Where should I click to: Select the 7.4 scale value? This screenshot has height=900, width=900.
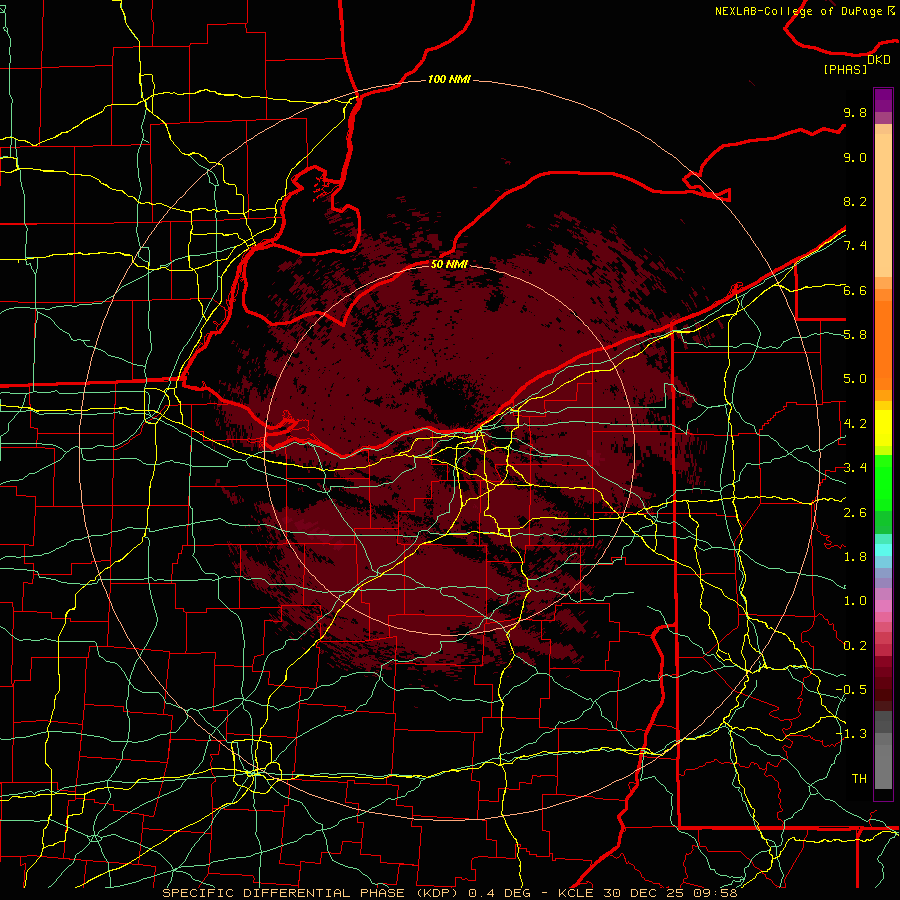click(855, 246)
